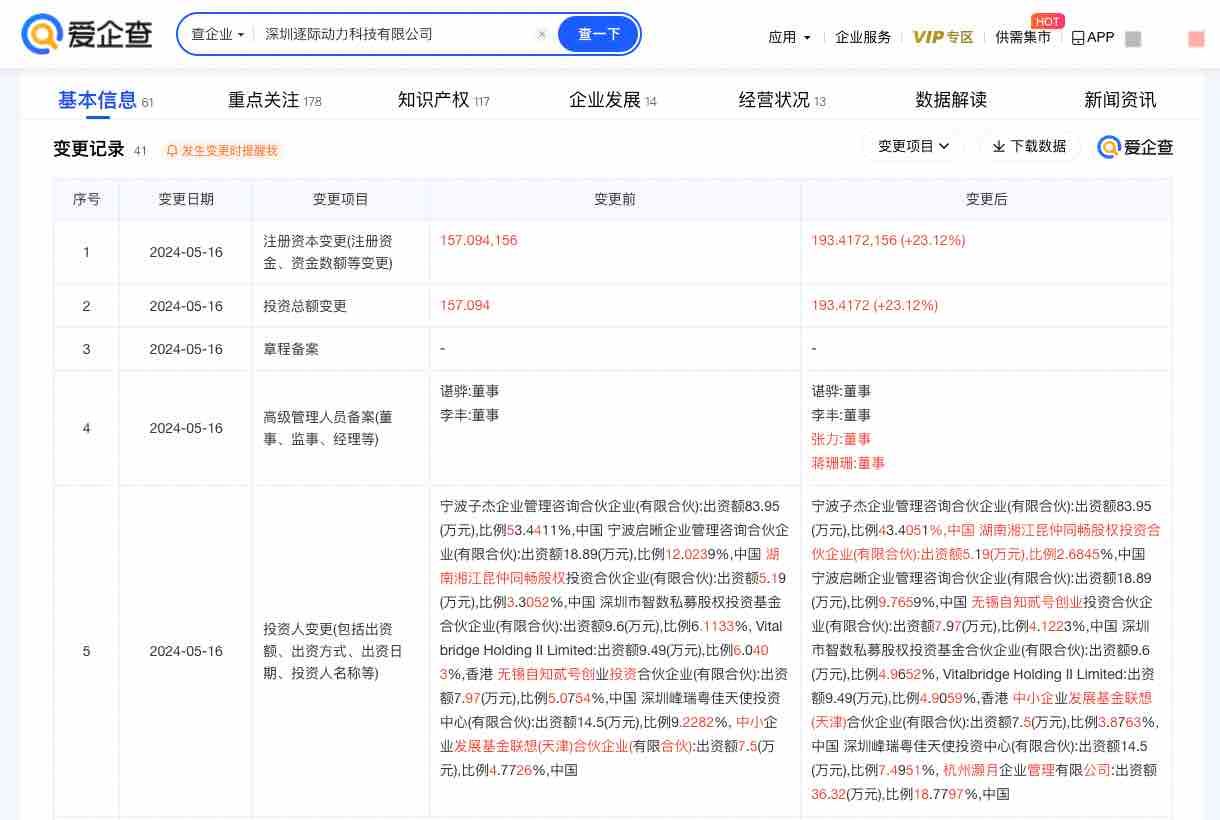Image resolution: width=1220 pixels, height=820 pixels.
Task: Click the HOT badge above 供需集市
Action: (1047, 21)
